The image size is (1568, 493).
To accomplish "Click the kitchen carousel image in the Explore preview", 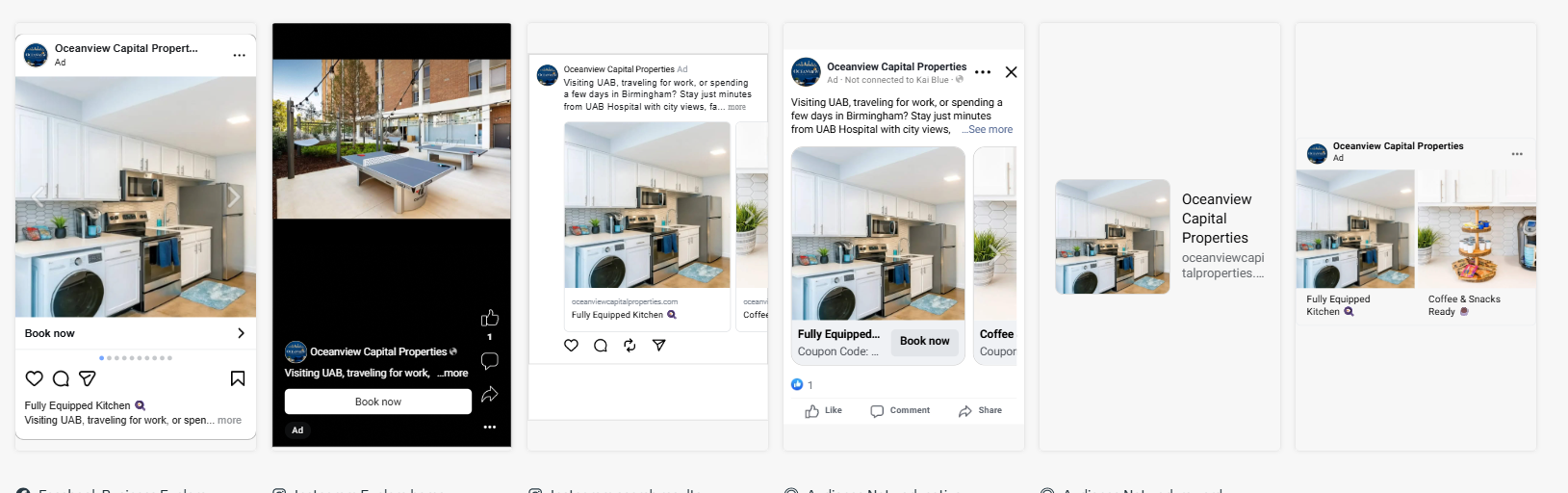I will pos(647,205).
